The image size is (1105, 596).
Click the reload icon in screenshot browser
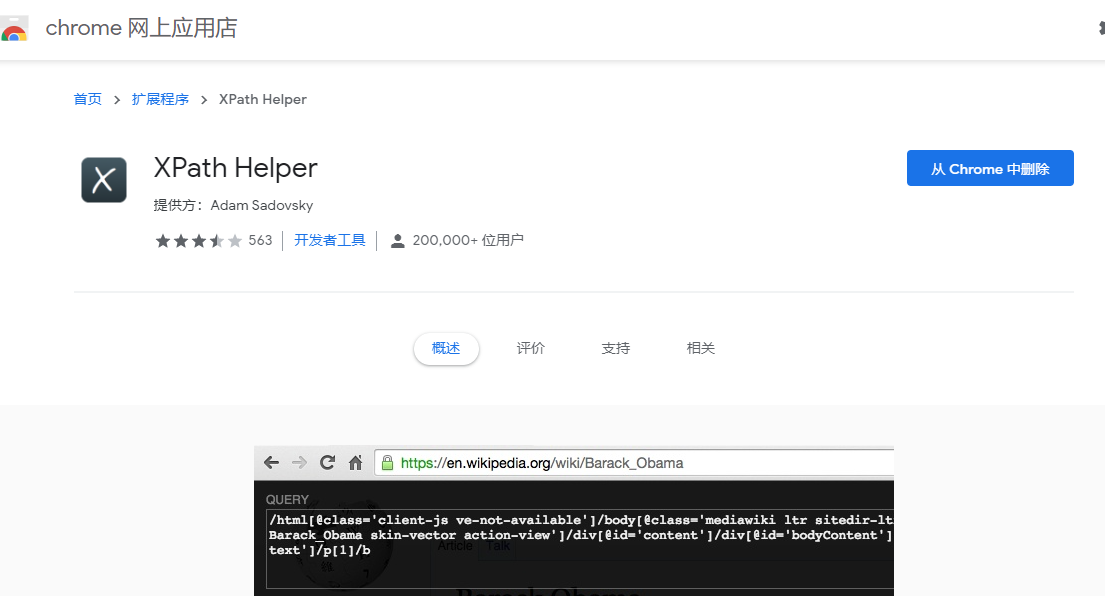[327, 463]
